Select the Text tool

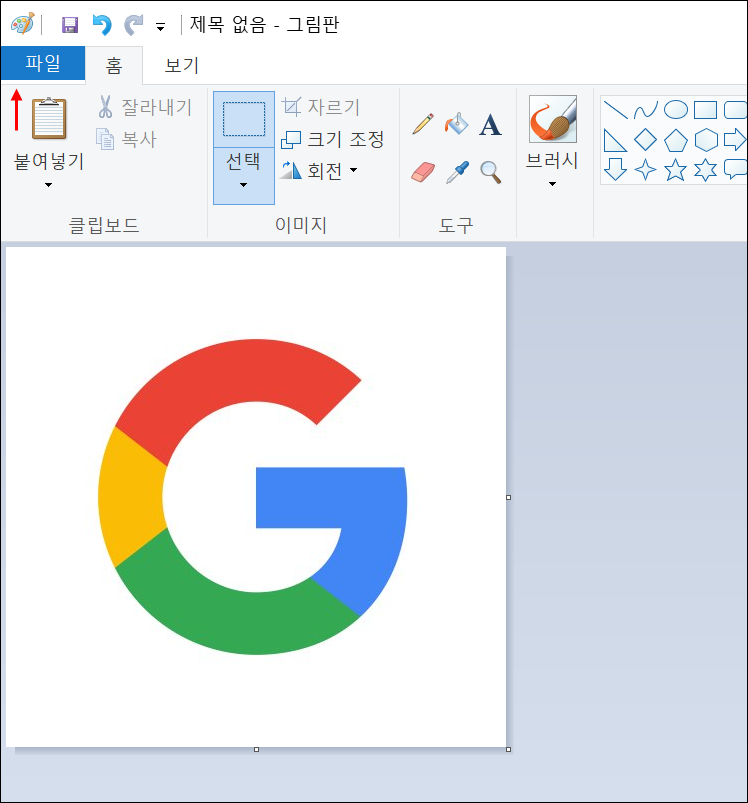490,124
